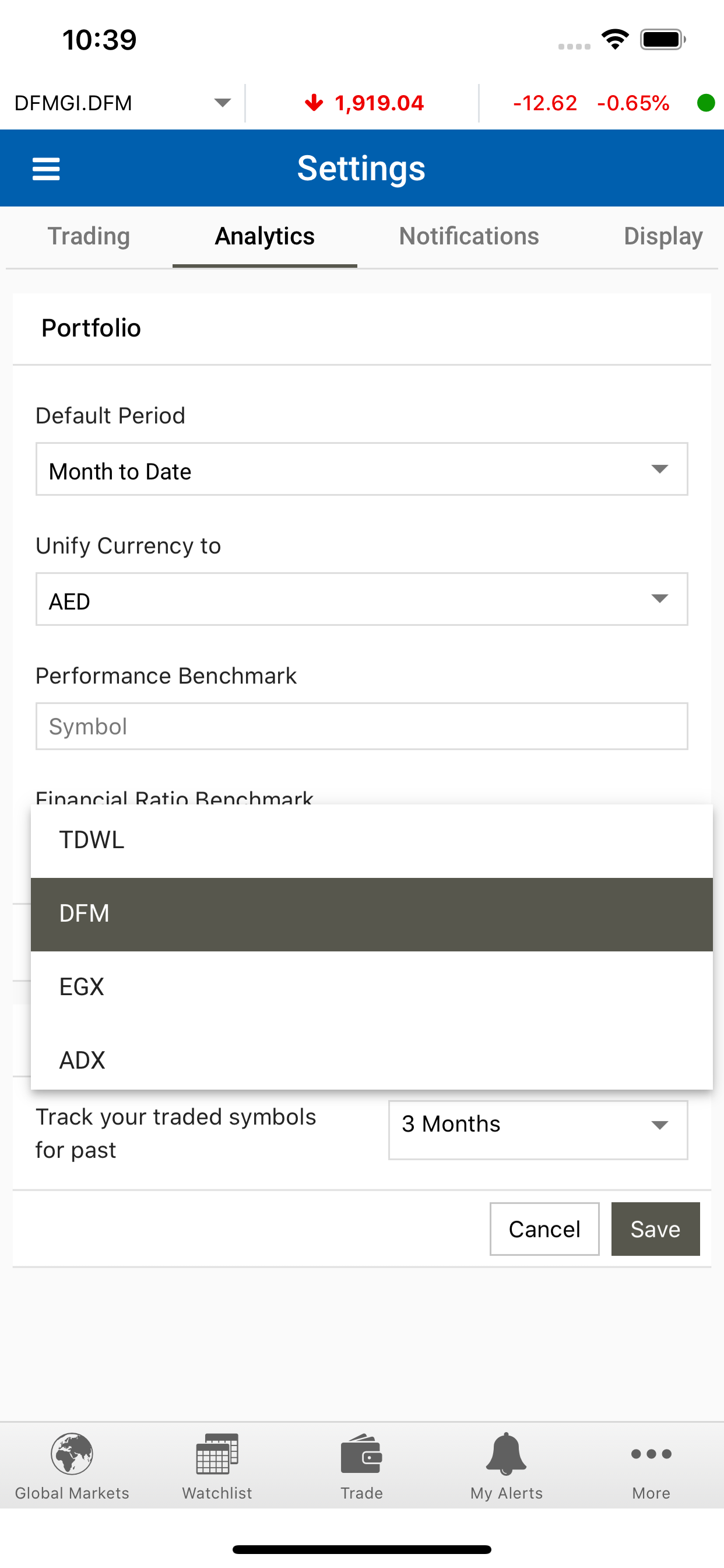Image resolution: width=724 pixels, height=1568 pixels.
Task: Tap the green market status dot
Action: click(x=706, y=103)
